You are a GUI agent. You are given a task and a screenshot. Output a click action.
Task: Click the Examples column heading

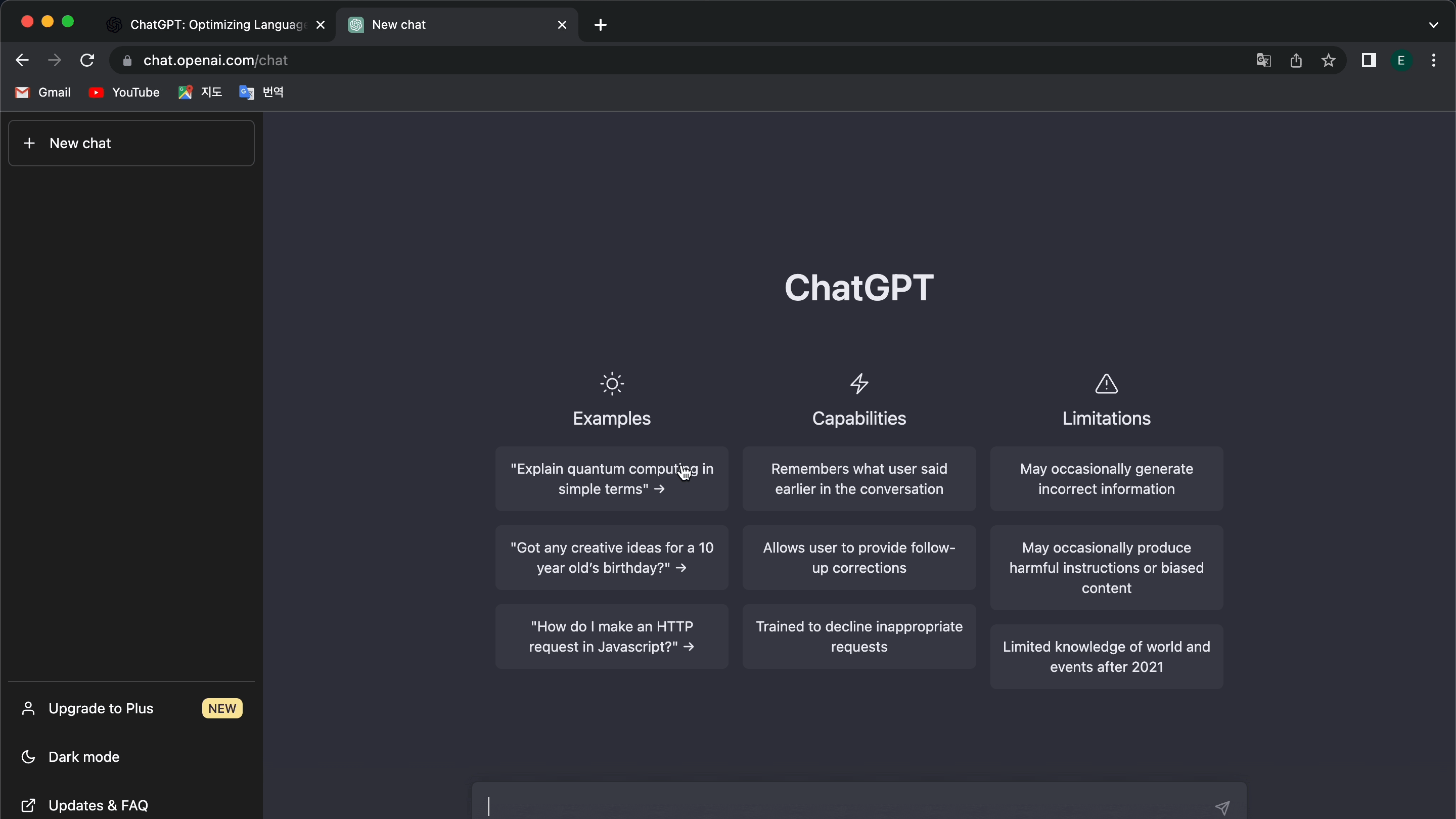click(612, 418)
